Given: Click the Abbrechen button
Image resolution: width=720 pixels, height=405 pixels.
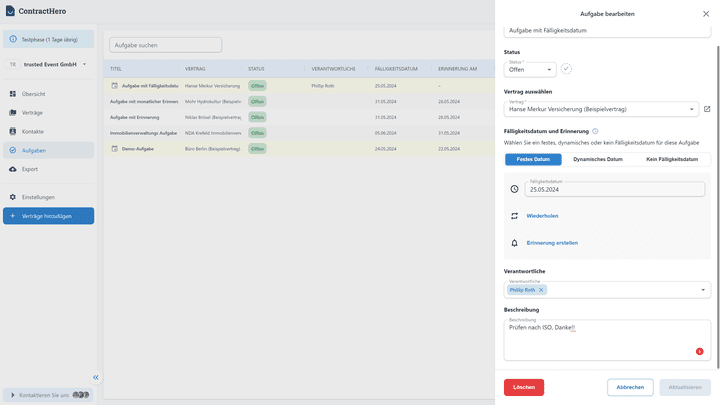Looking at the screenshot, I should pos(630,387).
